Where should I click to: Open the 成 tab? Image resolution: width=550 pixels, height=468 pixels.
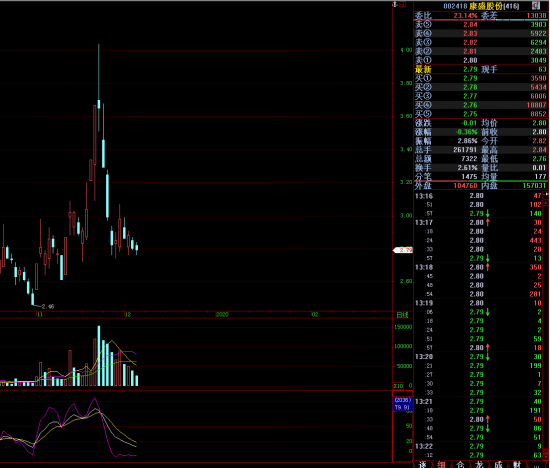click(x=498, y=464)
